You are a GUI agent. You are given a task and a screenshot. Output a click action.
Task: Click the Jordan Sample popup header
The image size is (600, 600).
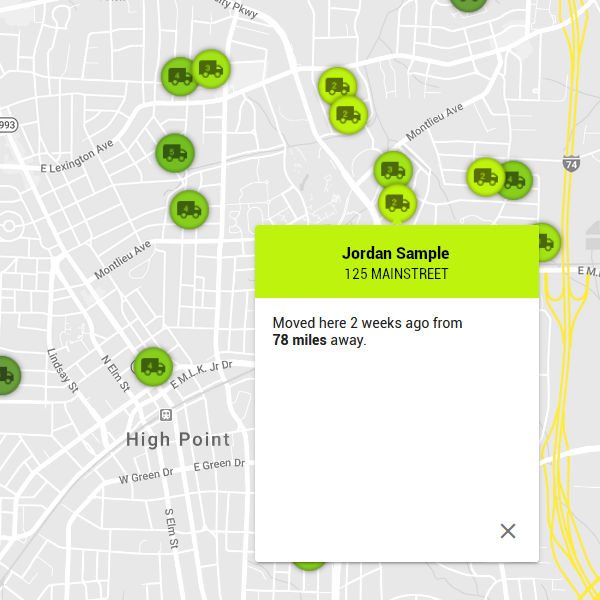pos(396,262)
